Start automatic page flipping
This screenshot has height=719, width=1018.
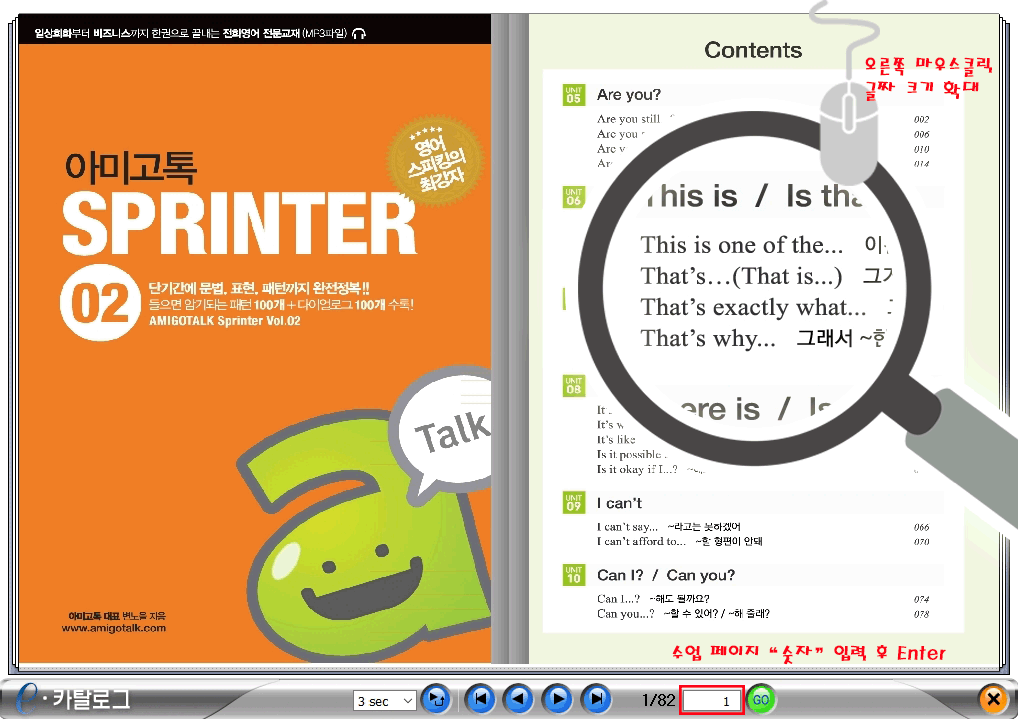(436, 700)
